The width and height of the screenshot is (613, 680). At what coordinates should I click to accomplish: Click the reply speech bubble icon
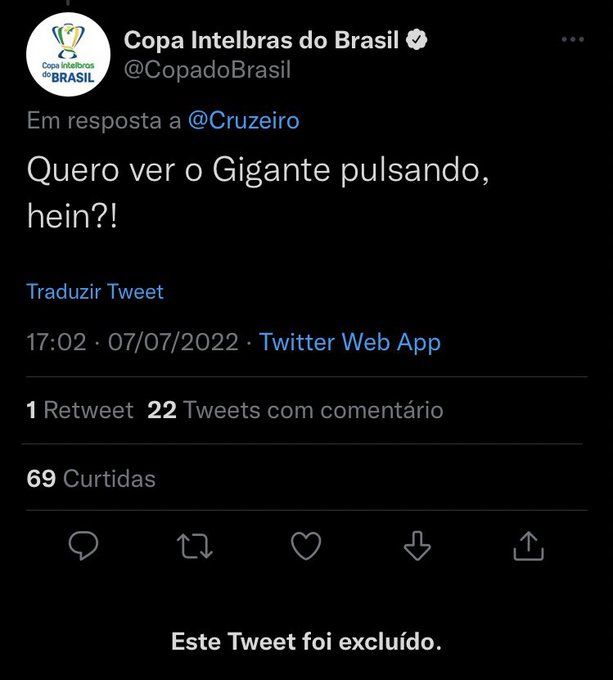click(83, 545)
